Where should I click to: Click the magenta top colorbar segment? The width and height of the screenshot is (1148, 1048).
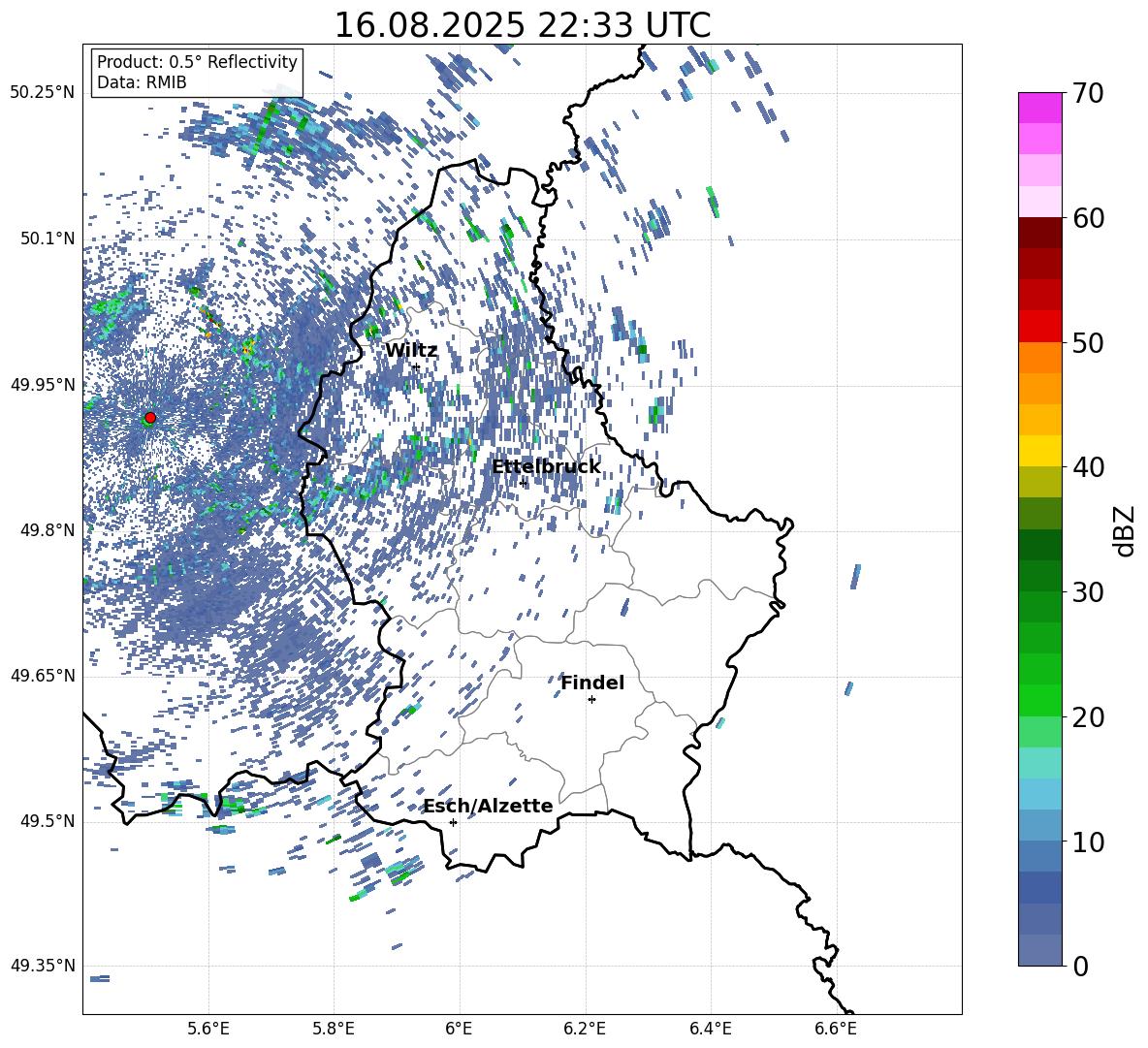pyautogui.click(x=1039, y=108)
